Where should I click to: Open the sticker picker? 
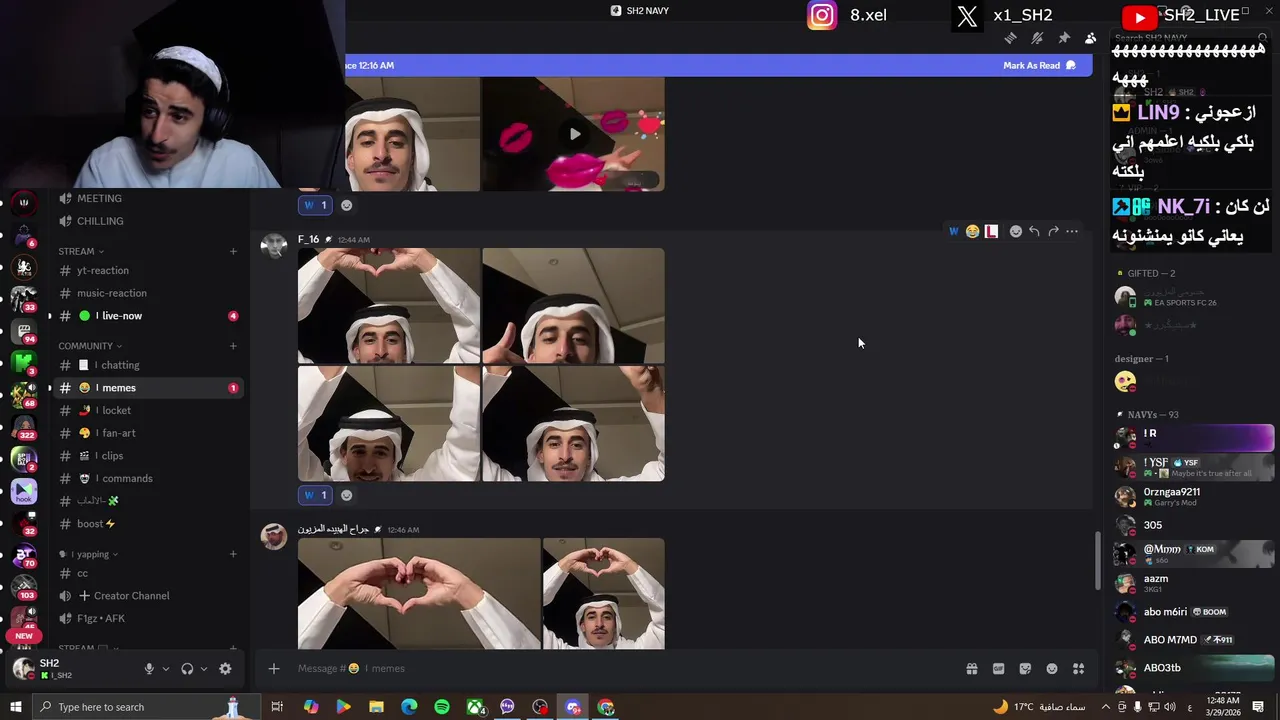[1025, 669]
